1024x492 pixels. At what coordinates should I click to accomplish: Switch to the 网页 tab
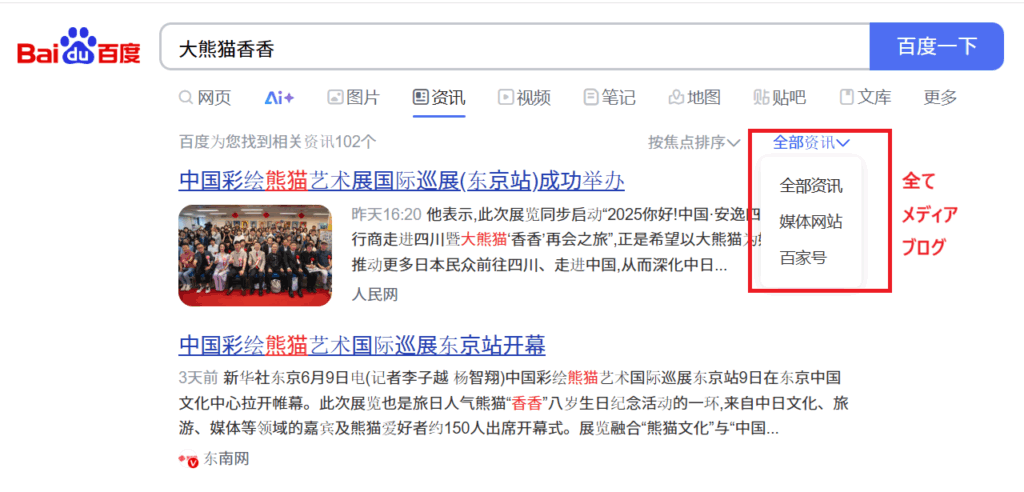(x=205, y=98)
